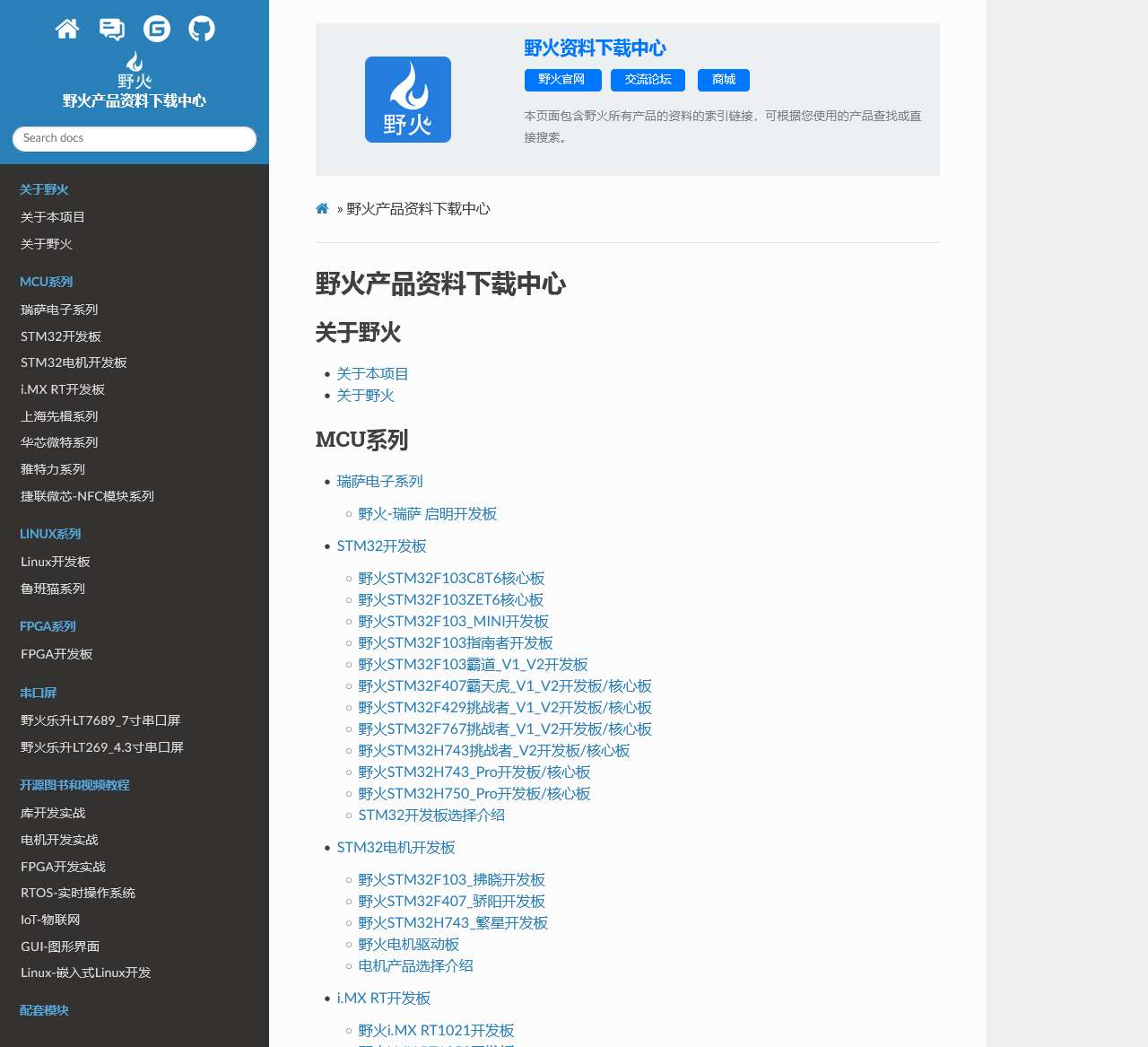Open Linux-嵌入式Linux开发 sidebar item
The image size is (1148, 1047).
[x=86, y=973]
